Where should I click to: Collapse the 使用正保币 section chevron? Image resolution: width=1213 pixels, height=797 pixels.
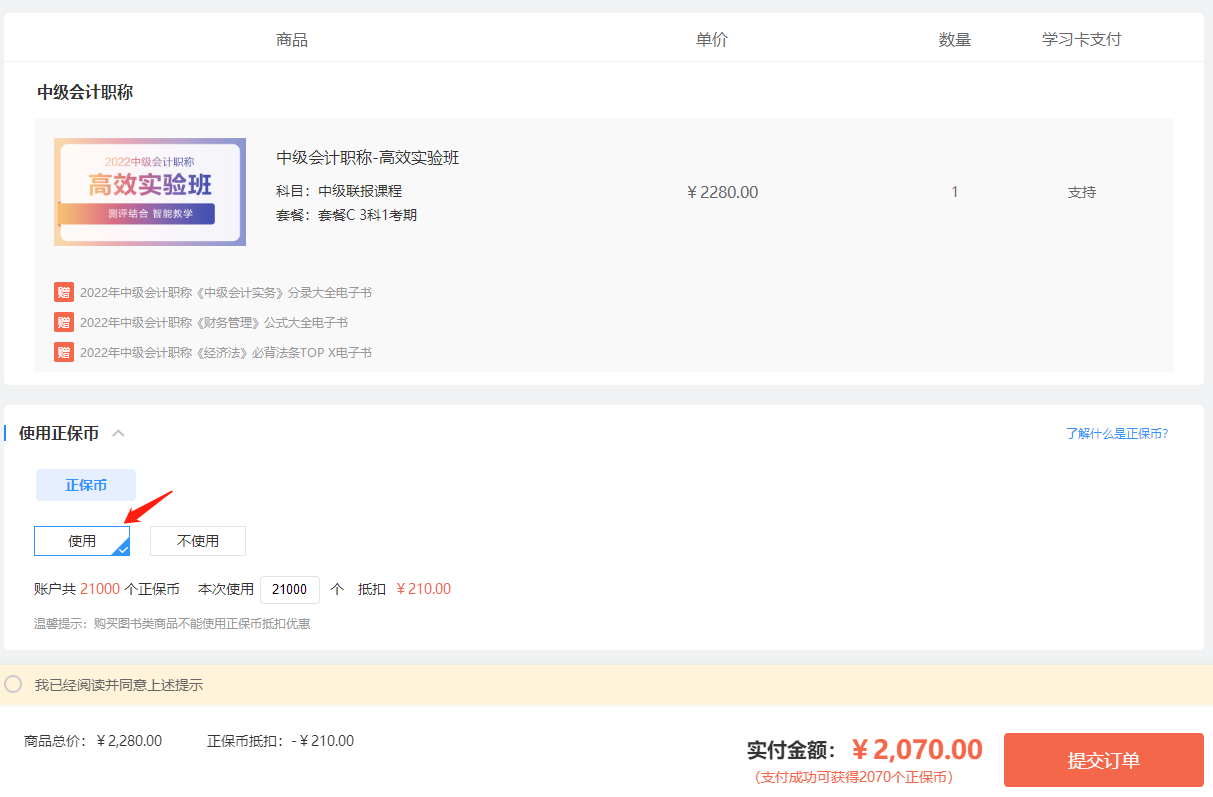[118, 433]
